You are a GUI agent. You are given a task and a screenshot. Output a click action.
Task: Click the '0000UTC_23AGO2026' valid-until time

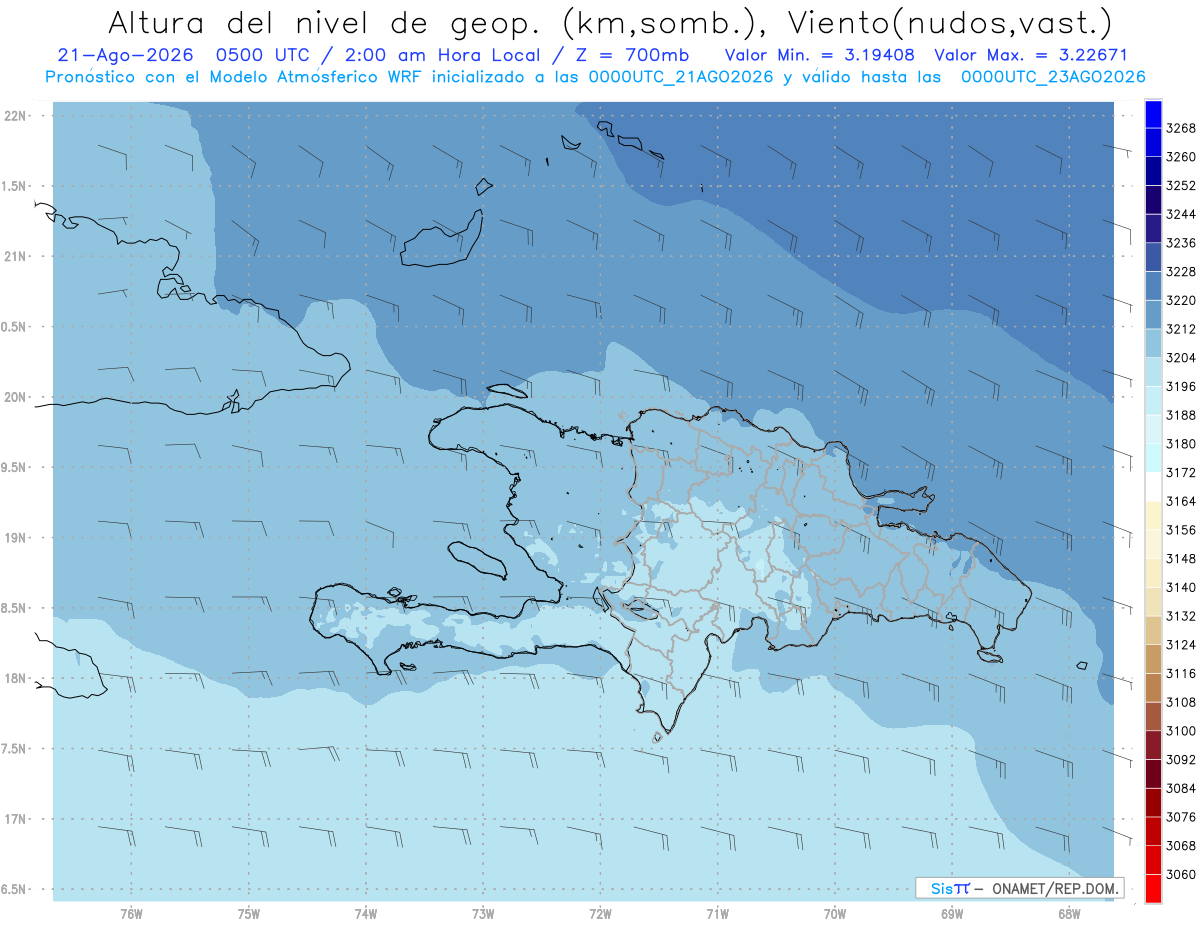pyautogui.click(x=1053, y=77)
